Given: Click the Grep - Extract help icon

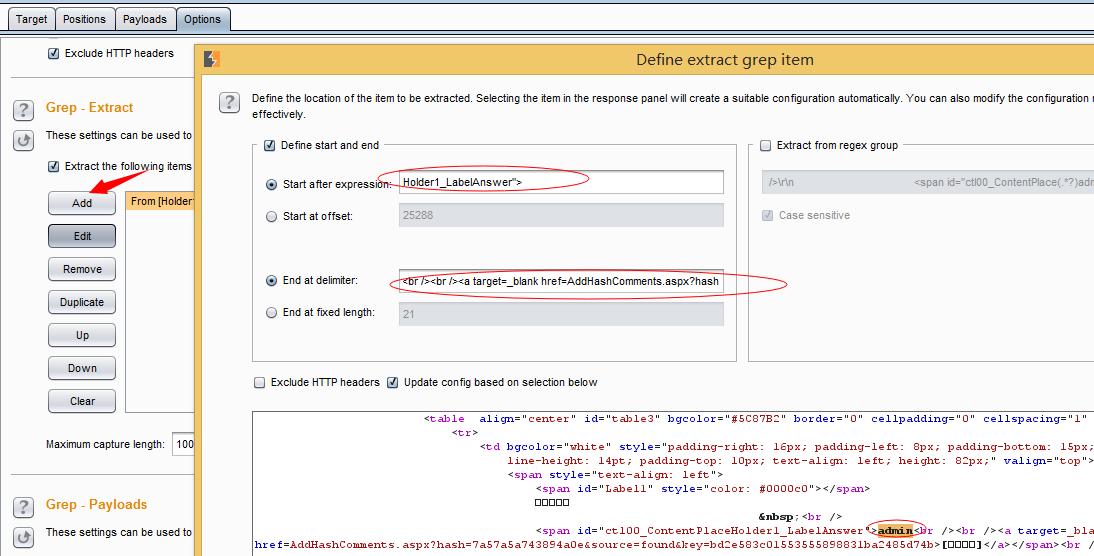Looking at the screenshot, I should click(24, 109).
